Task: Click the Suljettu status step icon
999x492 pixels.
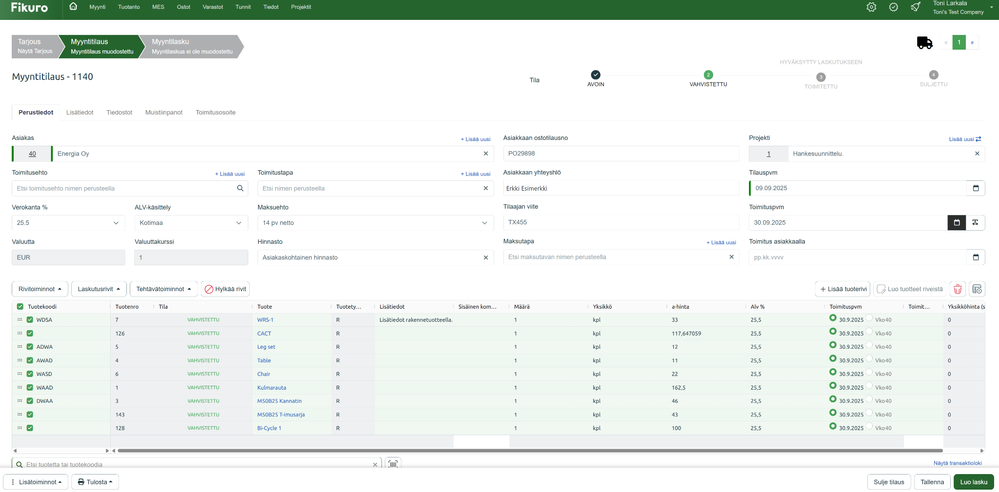Action: pyautogui.click(x=933, y=75)
